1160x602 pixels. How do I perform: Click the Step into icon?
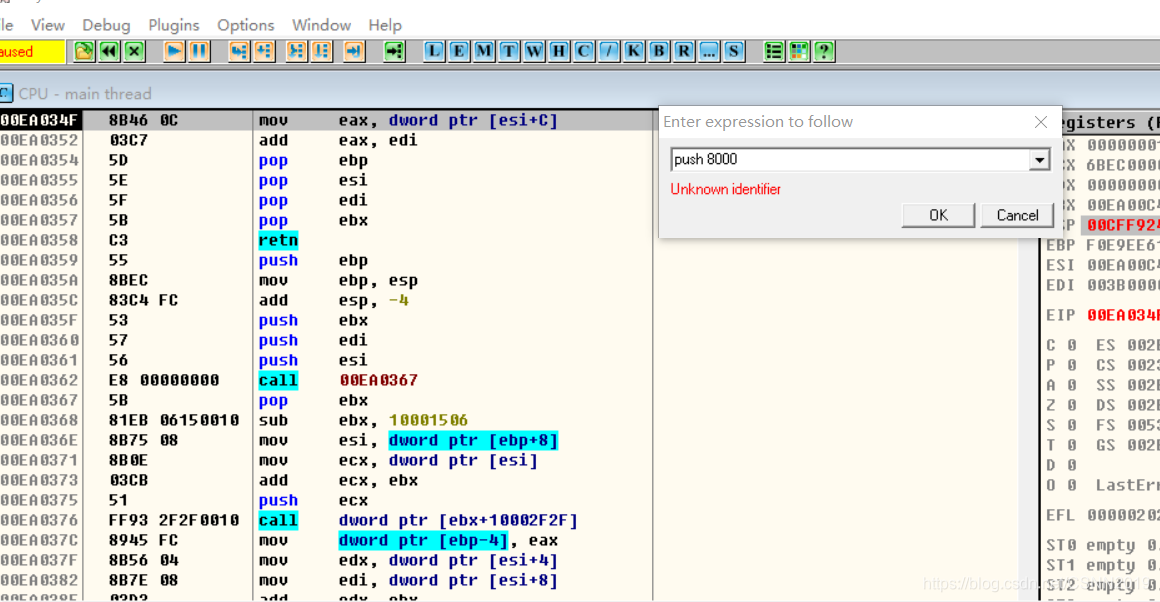pos(239,52)
